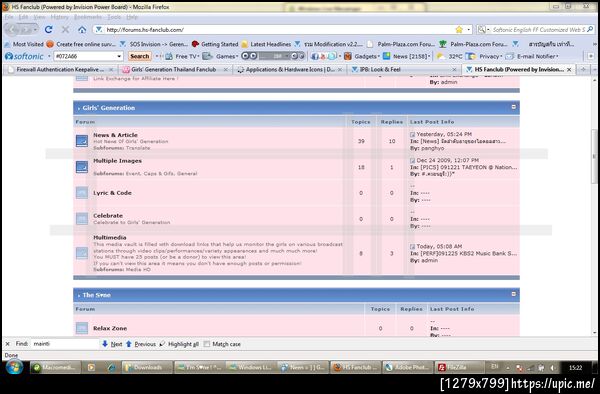
Task: Bookmark this page with the star icon
Action: [x=459, y=29]
